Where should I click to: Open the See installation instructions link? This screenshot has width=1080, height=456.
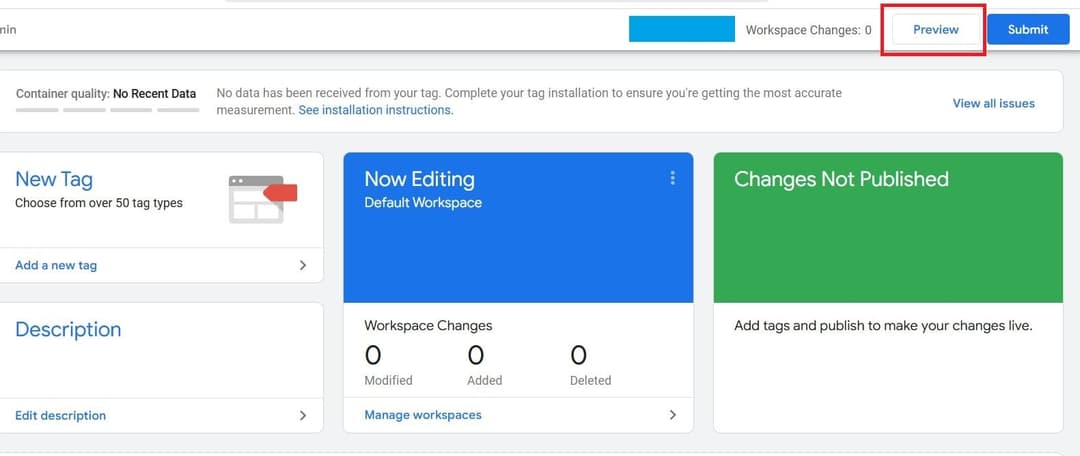coord(375,110)
